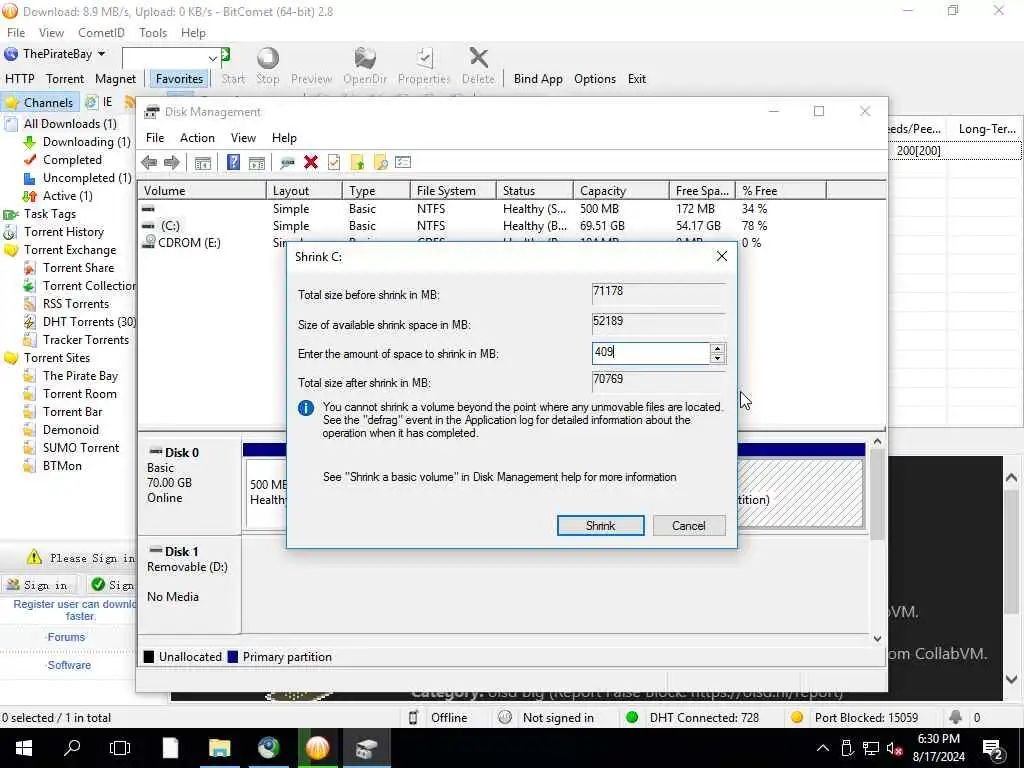Select Completed in BitComet sidebar
This screenshot has width=1024, height=768.
[63, 160]
